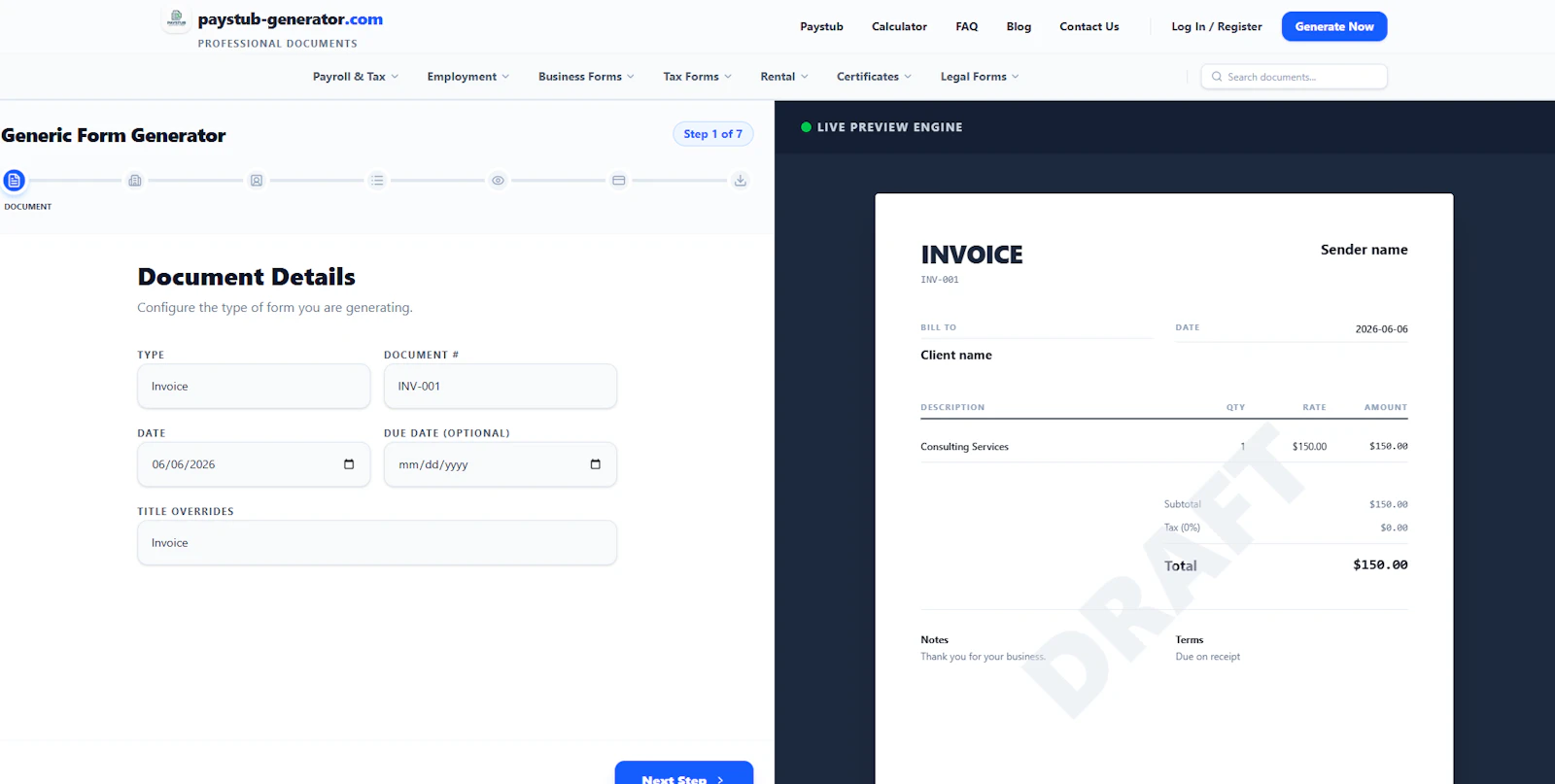Click Thank you for your business note
Image resolution: width=1555 pixels, height=784 pixels.
984,657
